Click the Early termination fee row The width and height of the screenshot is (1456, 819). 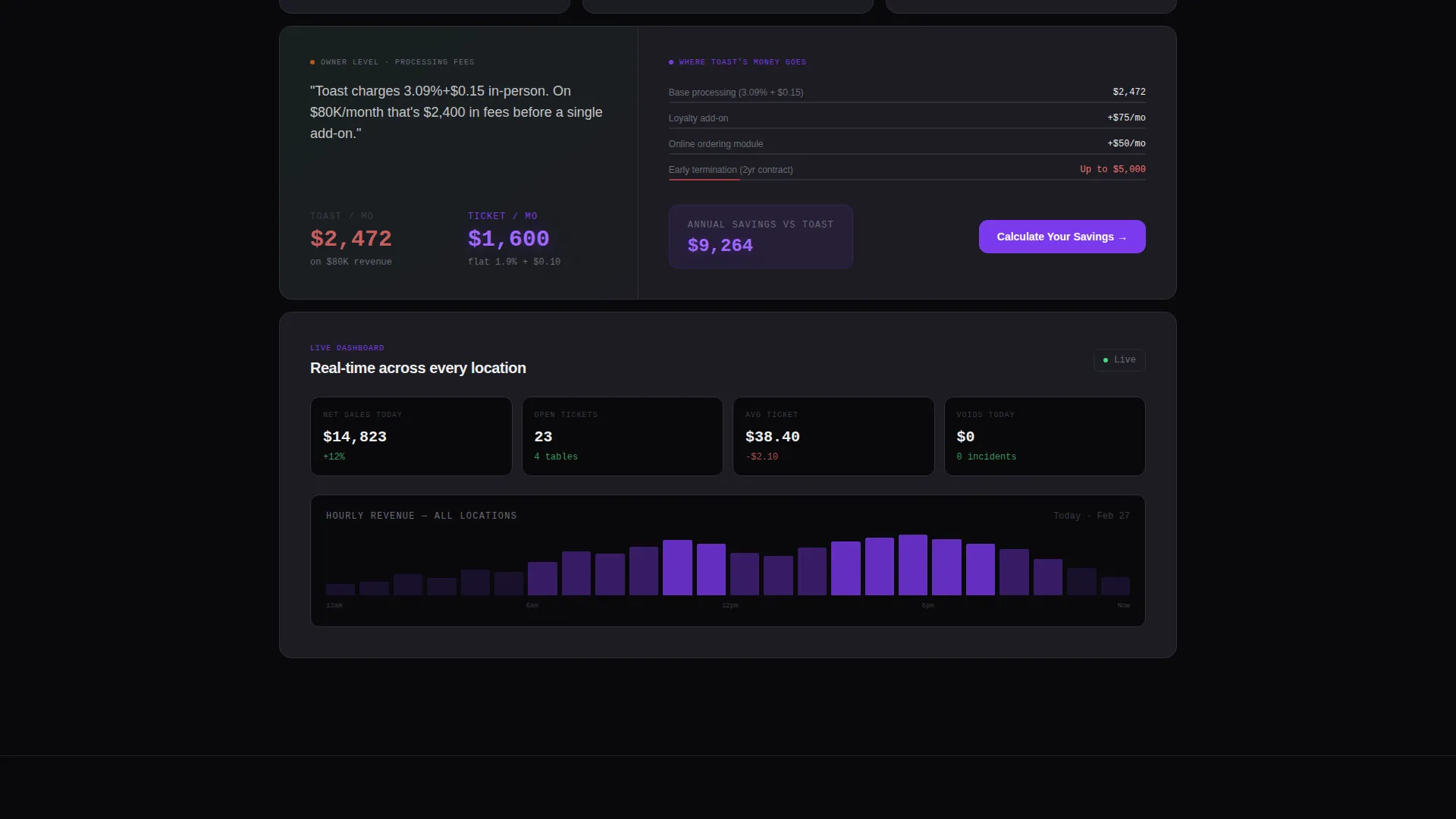(x=907, y=170)
